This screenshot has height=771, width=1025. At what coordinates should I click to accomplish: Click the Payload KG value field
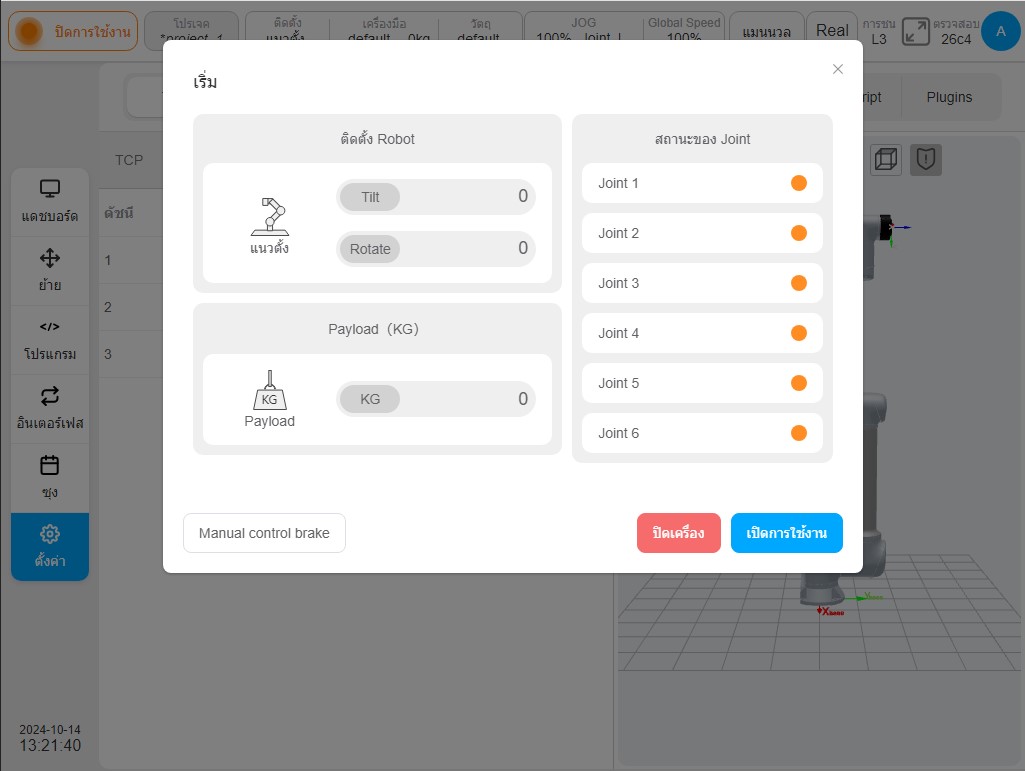click(436, 399)
